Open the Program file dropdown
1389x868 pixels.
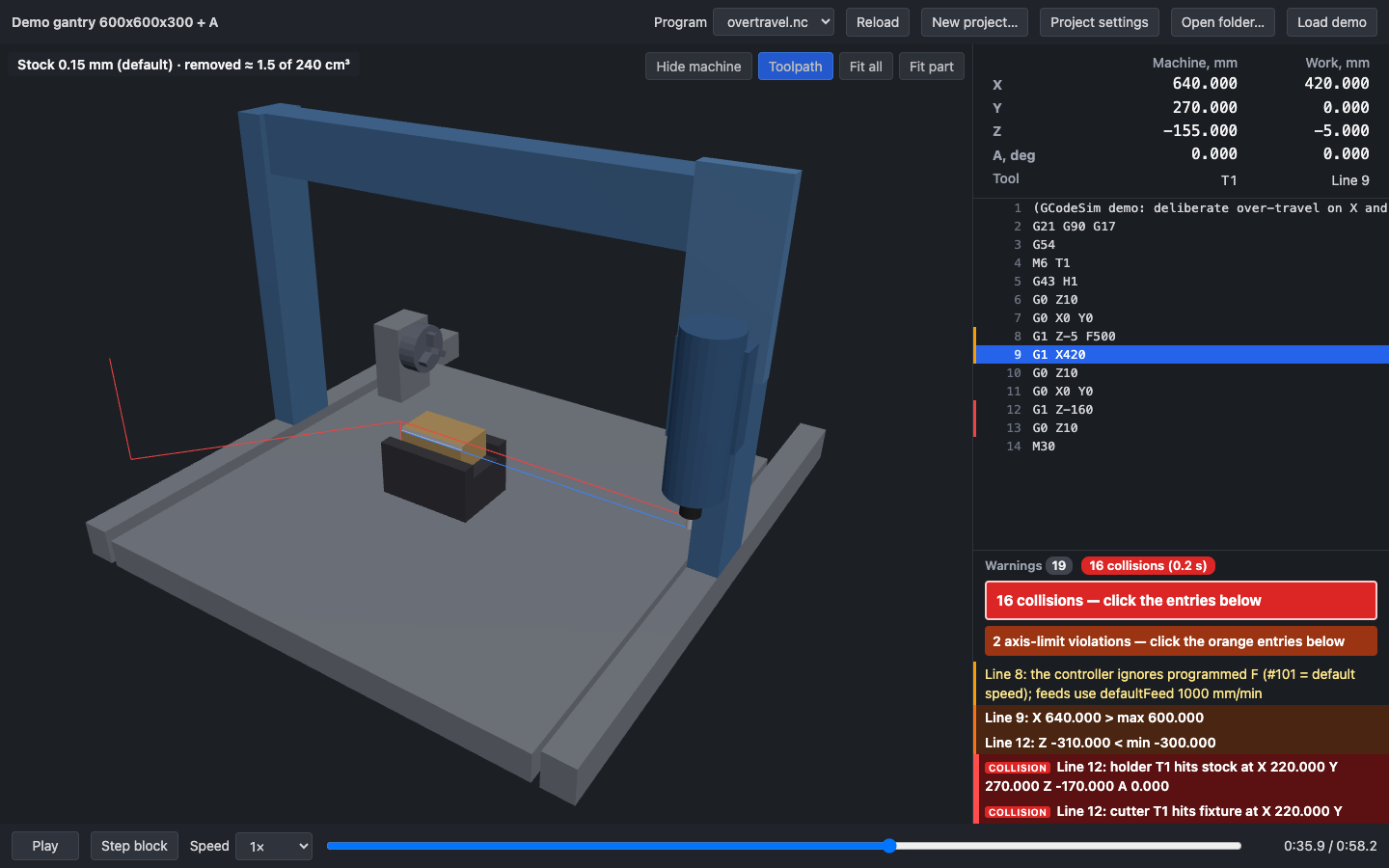[773, 22]
